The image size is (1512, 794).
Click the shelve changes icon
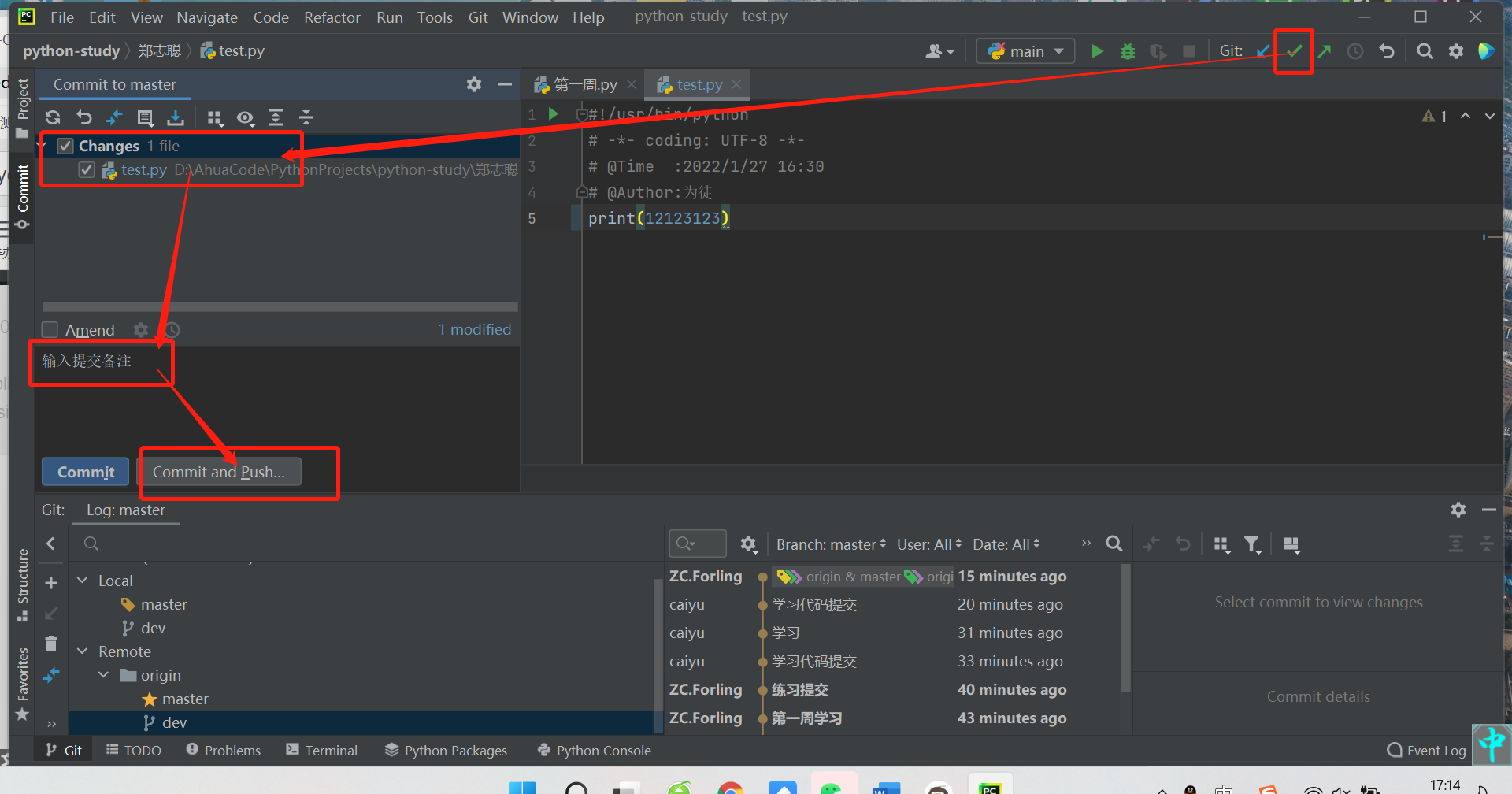coord(176,117)
